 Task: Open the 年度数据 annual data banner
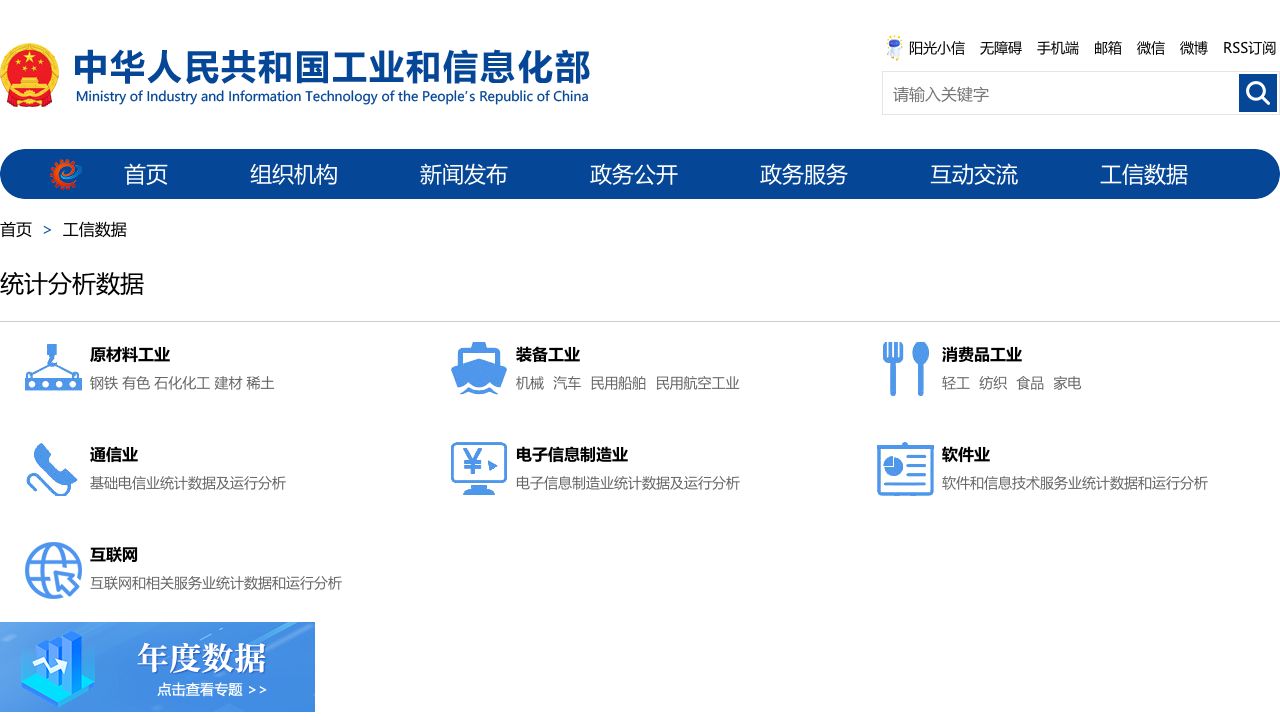pos(157,666)
